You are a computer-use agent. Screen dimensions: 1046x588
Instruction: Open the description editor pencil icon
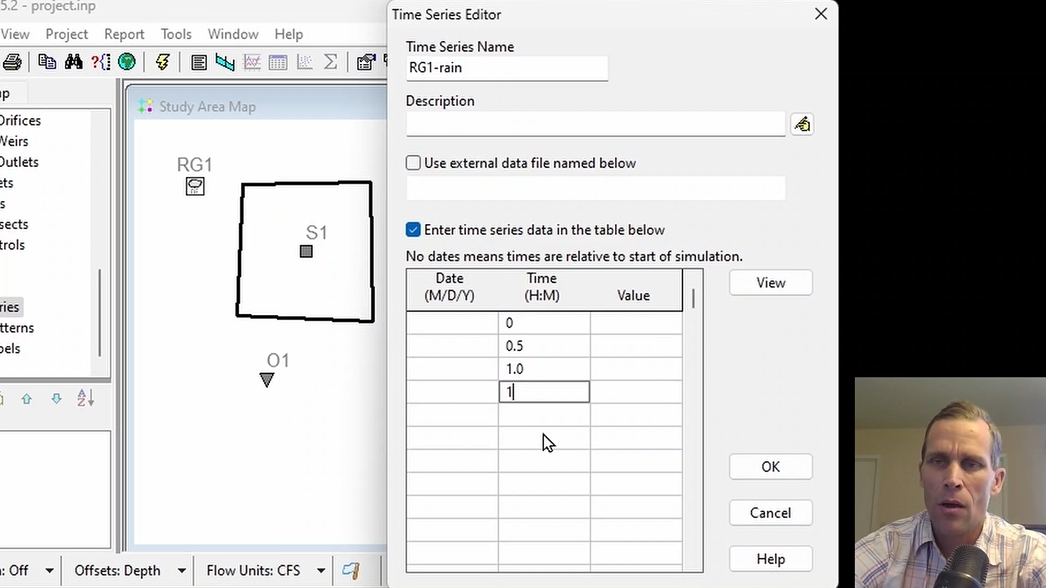[802, 124]
